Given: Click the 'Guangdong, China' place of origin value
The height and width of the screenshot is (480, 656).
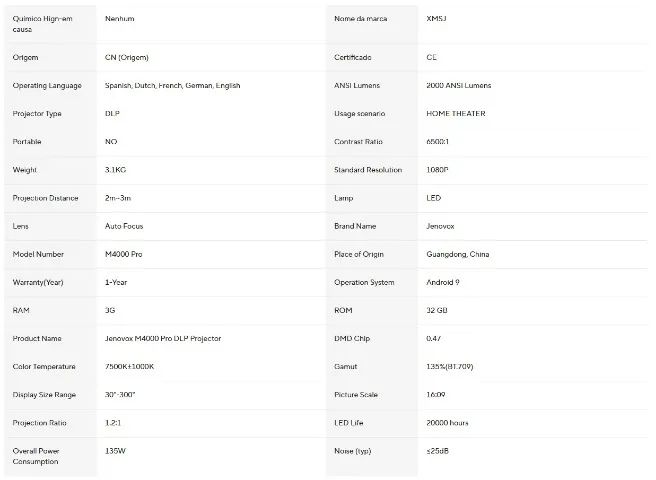Looking at the screenshot, I should click(x=457, y=255).
